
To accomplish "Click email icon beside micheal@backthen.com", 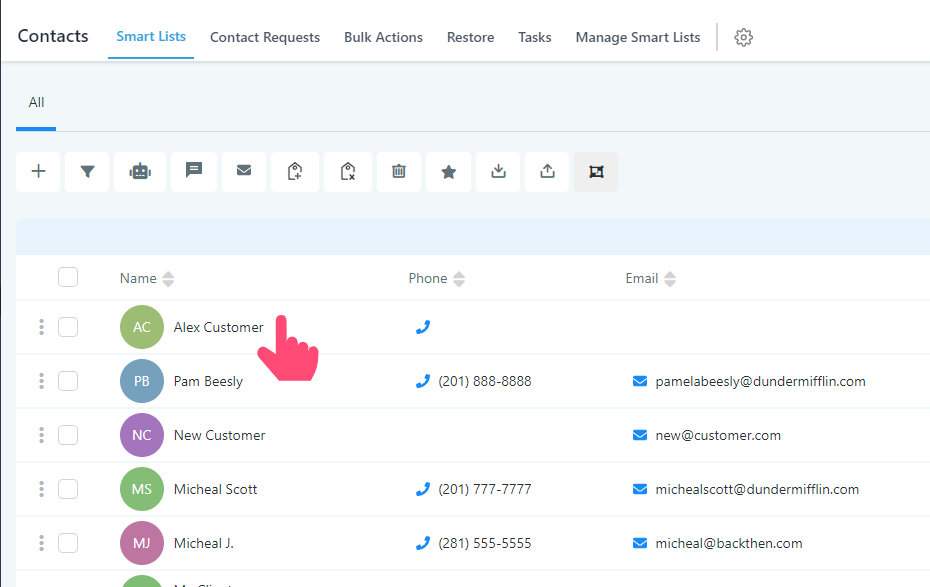I will (x=640, y=543).
